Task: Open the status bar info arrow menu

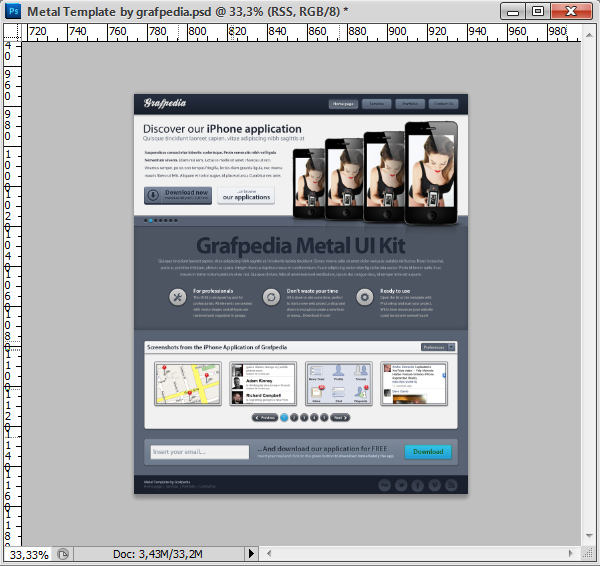Action: [251, 553]
